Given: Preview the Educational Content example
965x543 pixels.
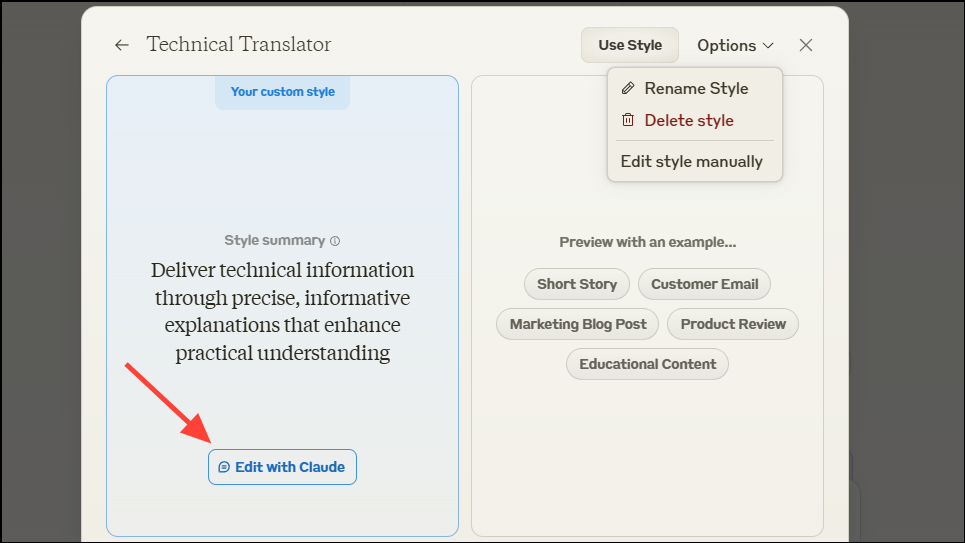Looking at the screenshot, I should coord(647,364).
